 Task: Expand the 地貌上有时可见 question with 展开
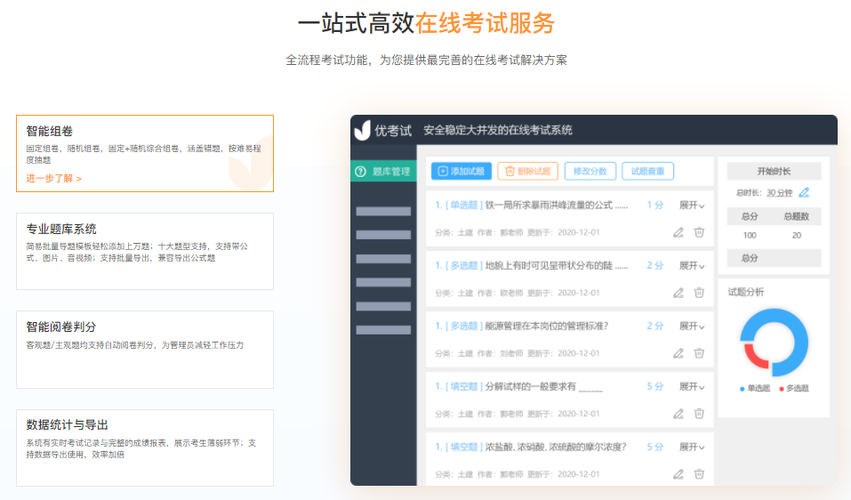click(692, 265)
